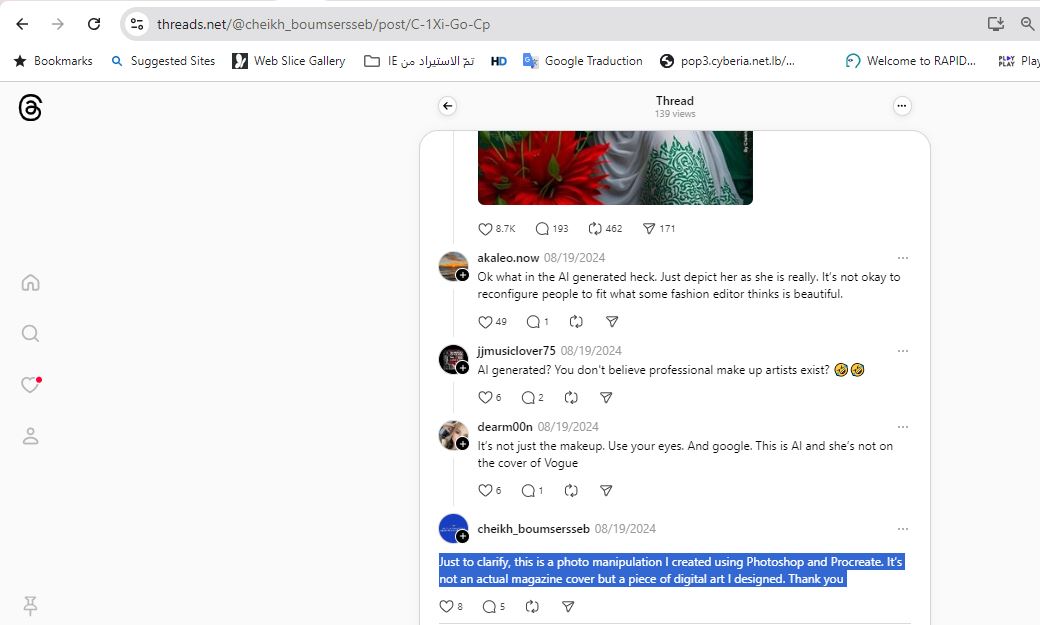This screenshot has height=625, width=1040.
Task: Open the Google Traduction bookmark
Action: (x=593, y=61)
